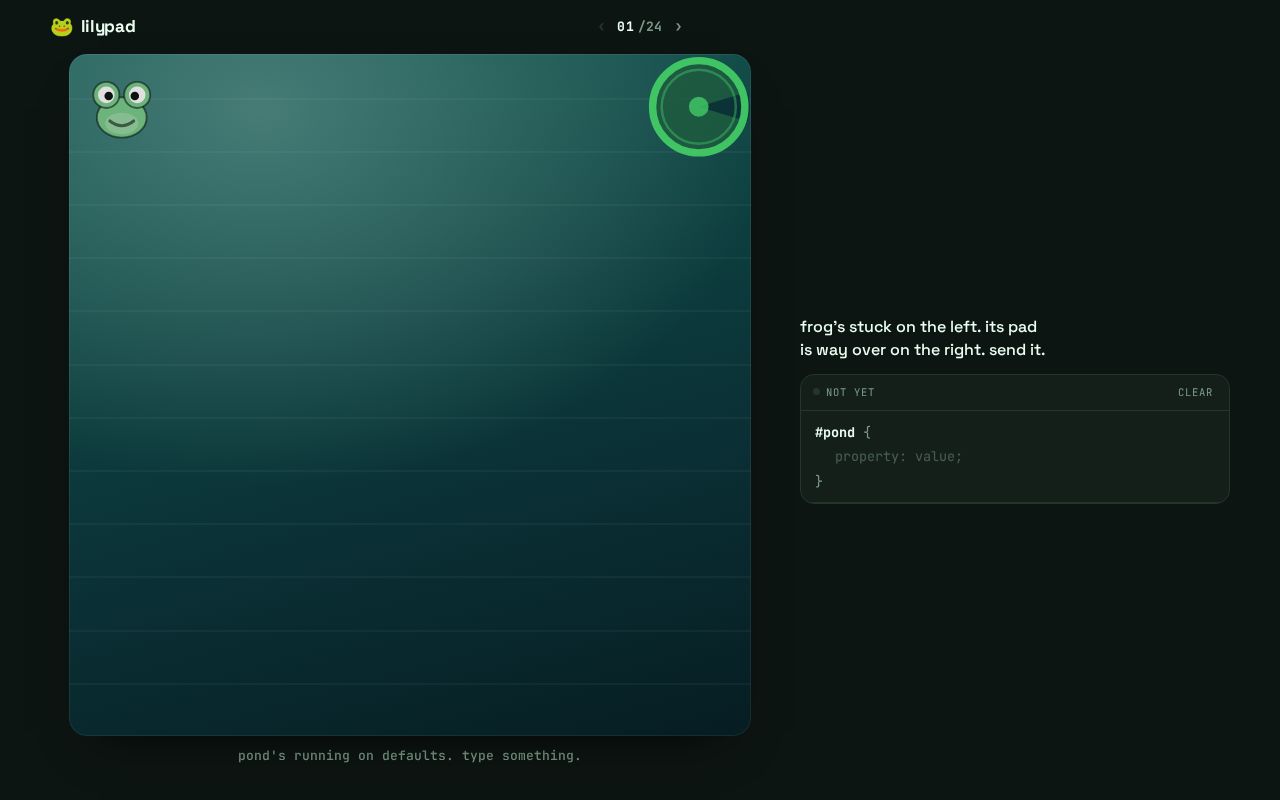Open the level counter 01/24

coord(639,27)
